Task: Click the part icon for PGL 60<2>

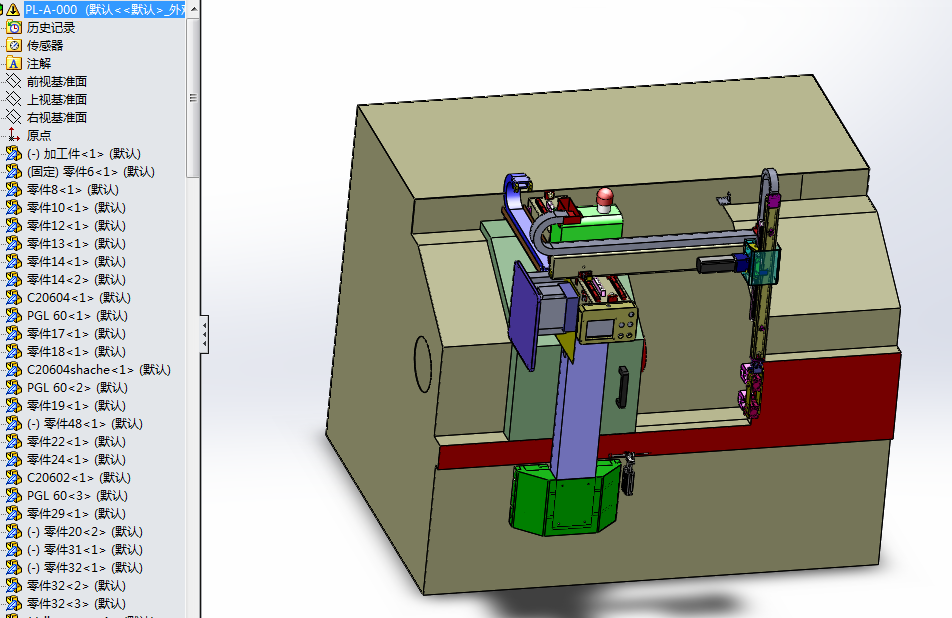Action: point(13,387)
